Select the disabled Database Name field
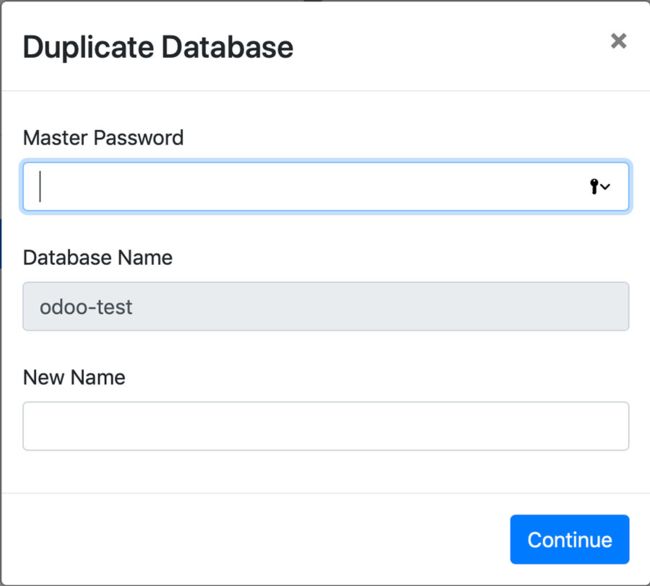The width and height of the screenshot is (650, 586). (326, 306)
